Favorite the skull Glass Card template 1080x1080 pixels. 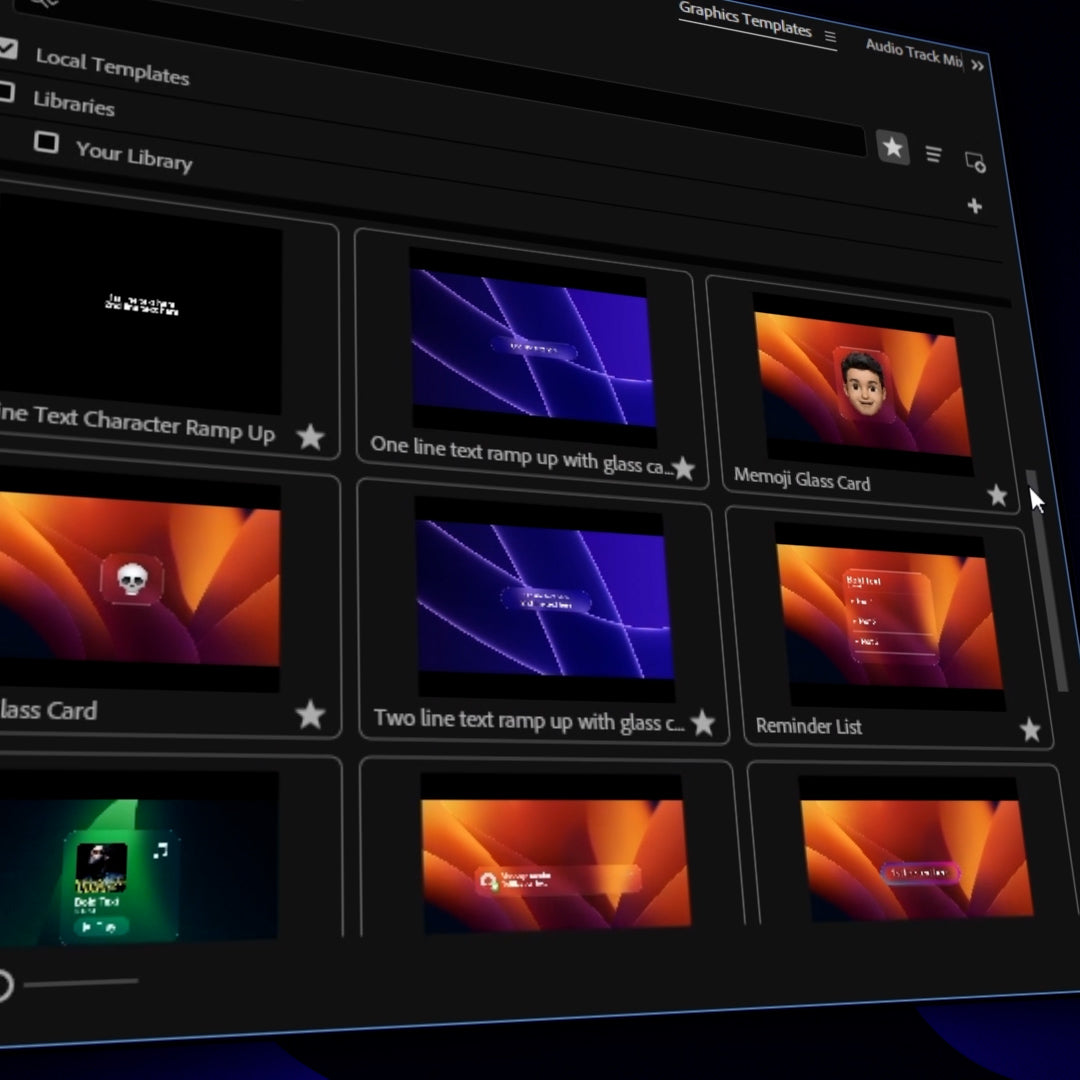pos(310,714)
